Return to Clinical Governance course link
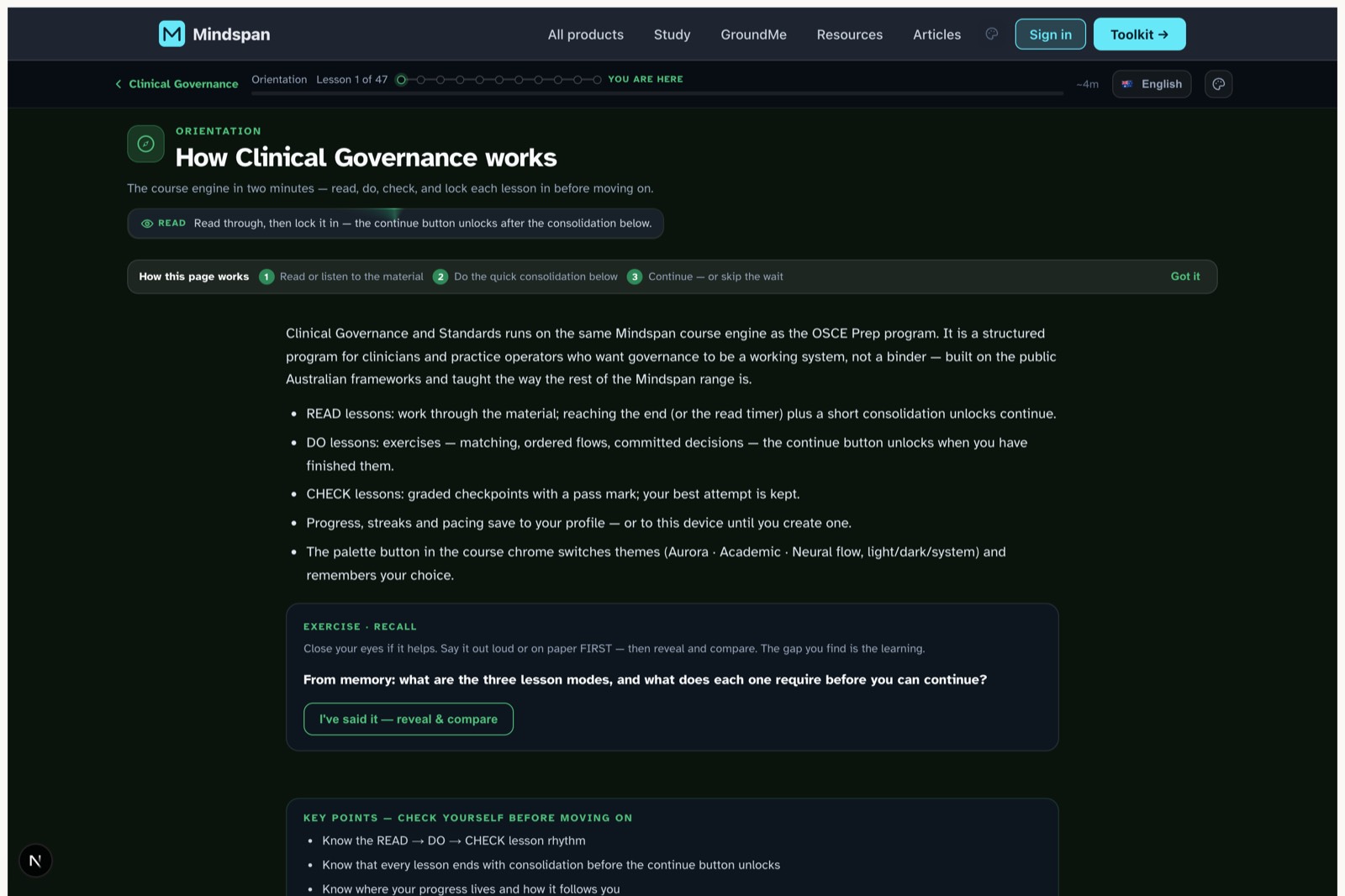The width and height of the screenshot is (1345, 896). pyautogui.click(x=183, y=84)
